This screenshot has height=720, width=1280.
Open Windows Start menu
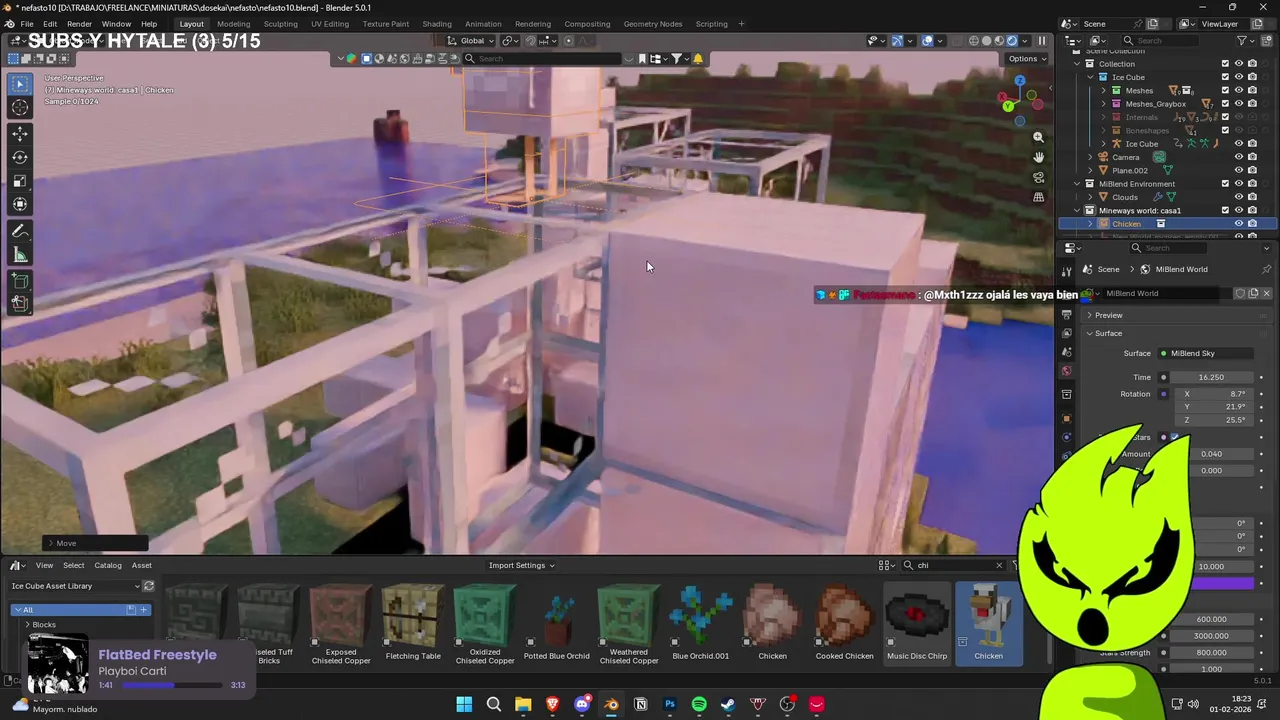click(x=464, y=704)
